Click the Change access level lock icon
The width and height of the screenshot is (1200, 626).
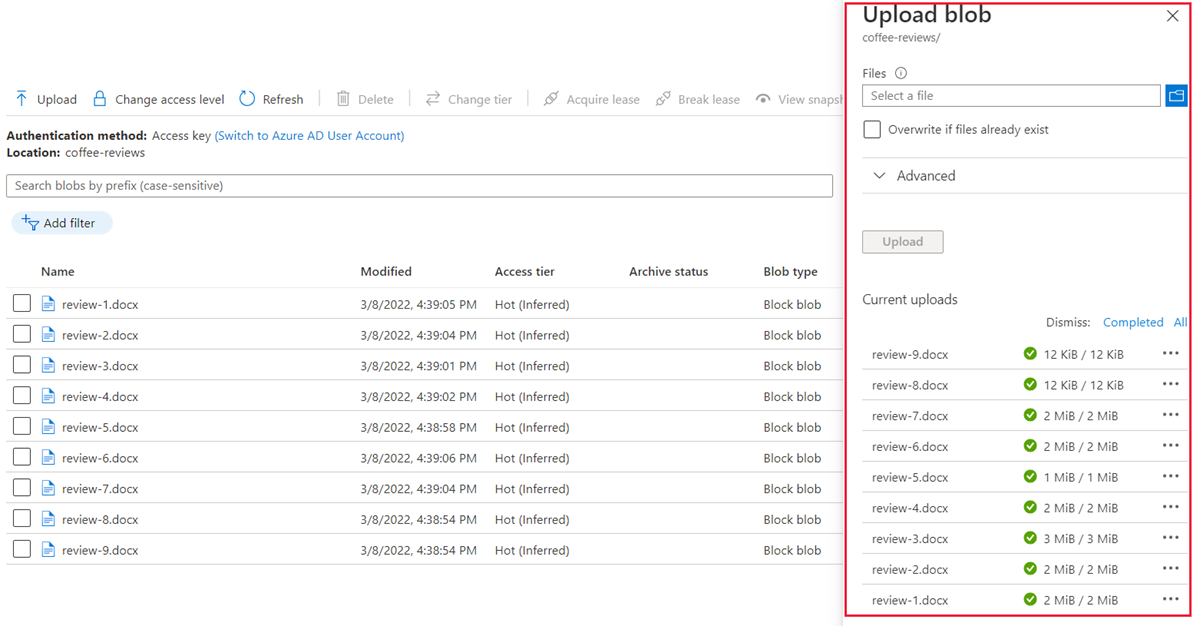99,99
